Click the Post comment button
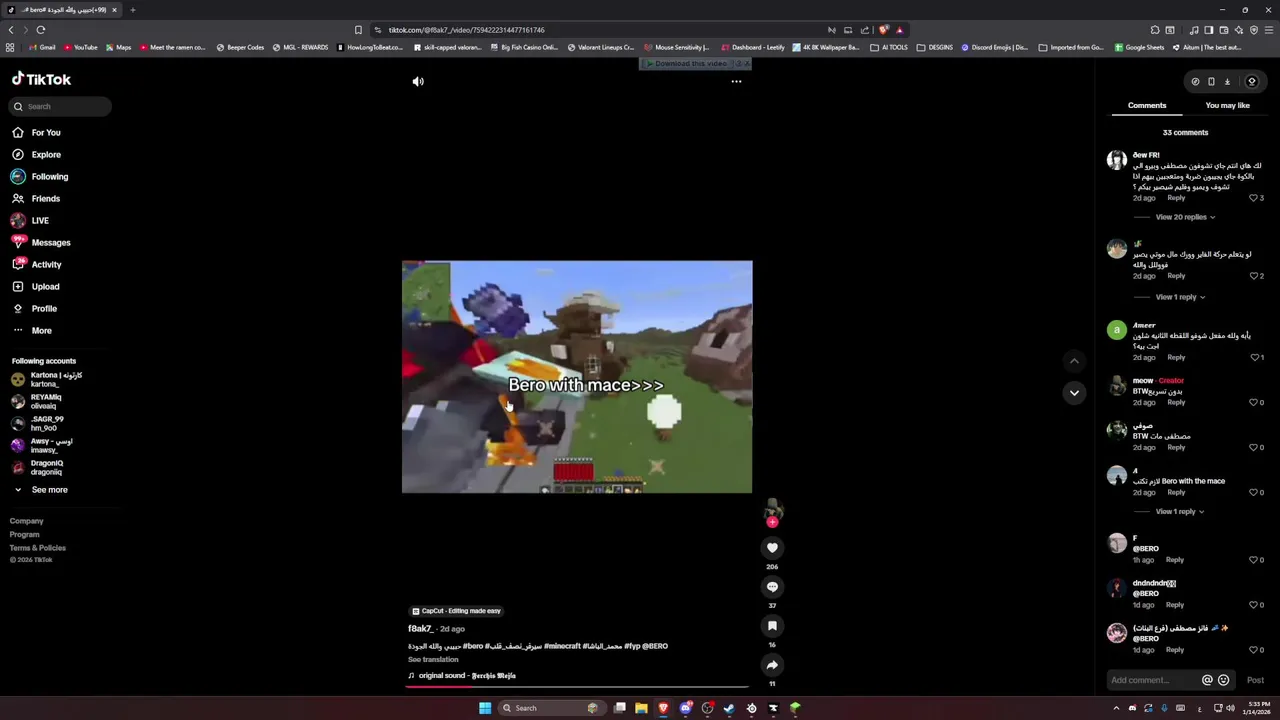This screenshot has width=1280, height=720. coord(1255,680)
